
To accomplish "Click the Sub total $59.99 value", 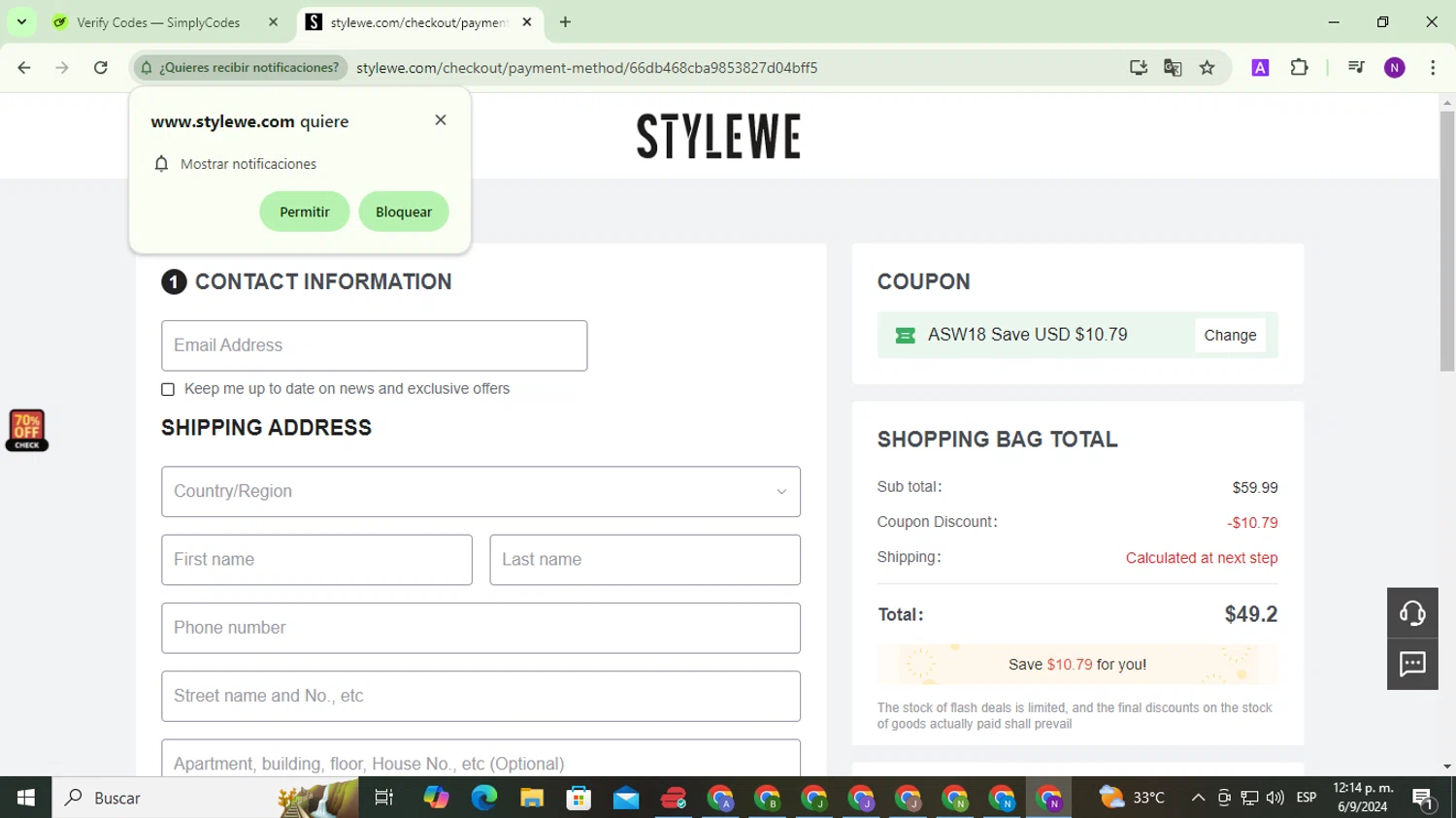I will pyautogui.click(x=1255, y=488).
